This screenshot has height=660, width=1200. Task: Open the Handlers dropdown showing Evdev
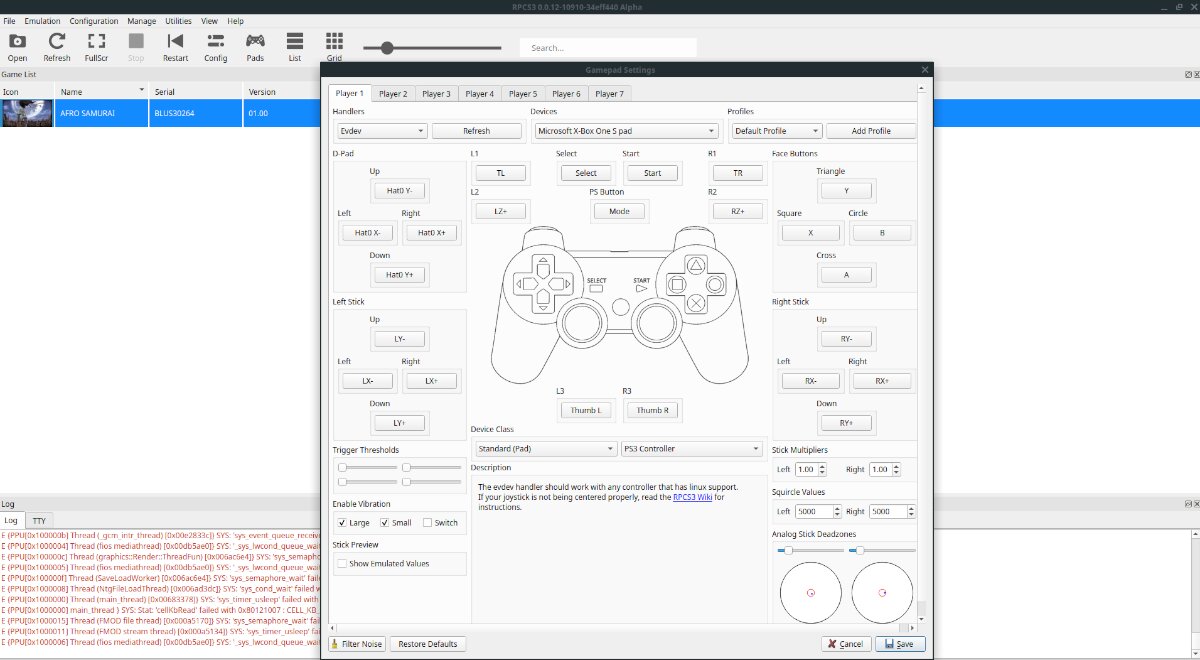(380, 130)
